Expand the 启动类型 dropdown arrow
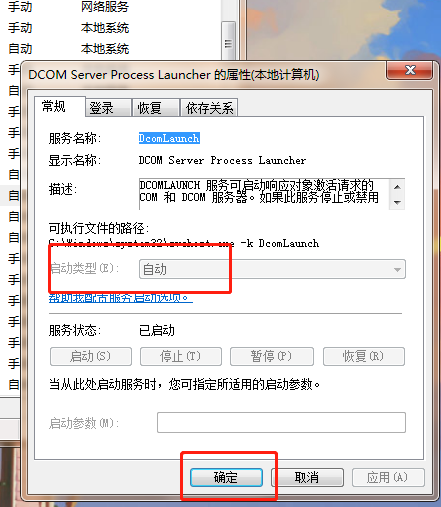The height and width of the screenshot is (507, 441). coord(397,269)
